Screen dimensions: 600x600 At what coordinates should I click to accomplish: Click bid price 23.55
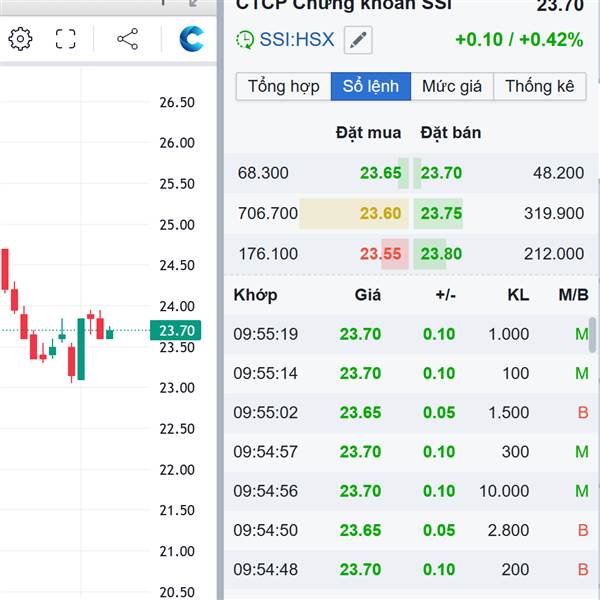pyautogui.click(x=380, y=254)
